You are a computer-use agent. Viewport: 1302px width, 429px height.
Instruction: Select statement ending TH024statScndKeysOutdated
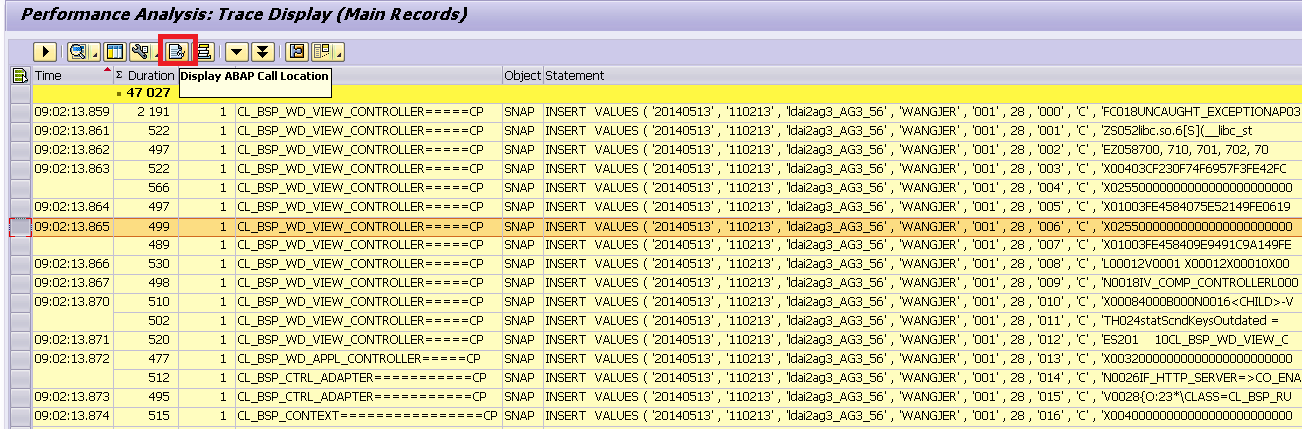922,320
